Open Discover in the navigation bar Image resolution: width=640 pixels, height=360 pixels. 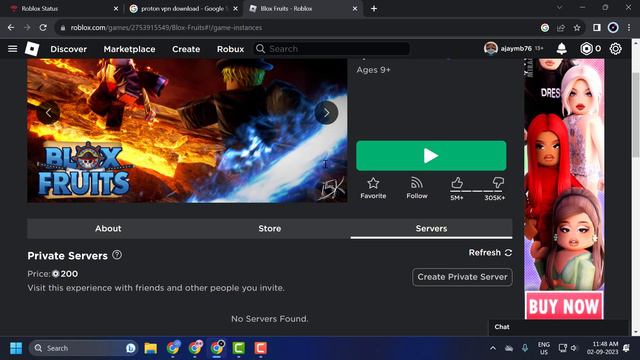click(69, 49)
